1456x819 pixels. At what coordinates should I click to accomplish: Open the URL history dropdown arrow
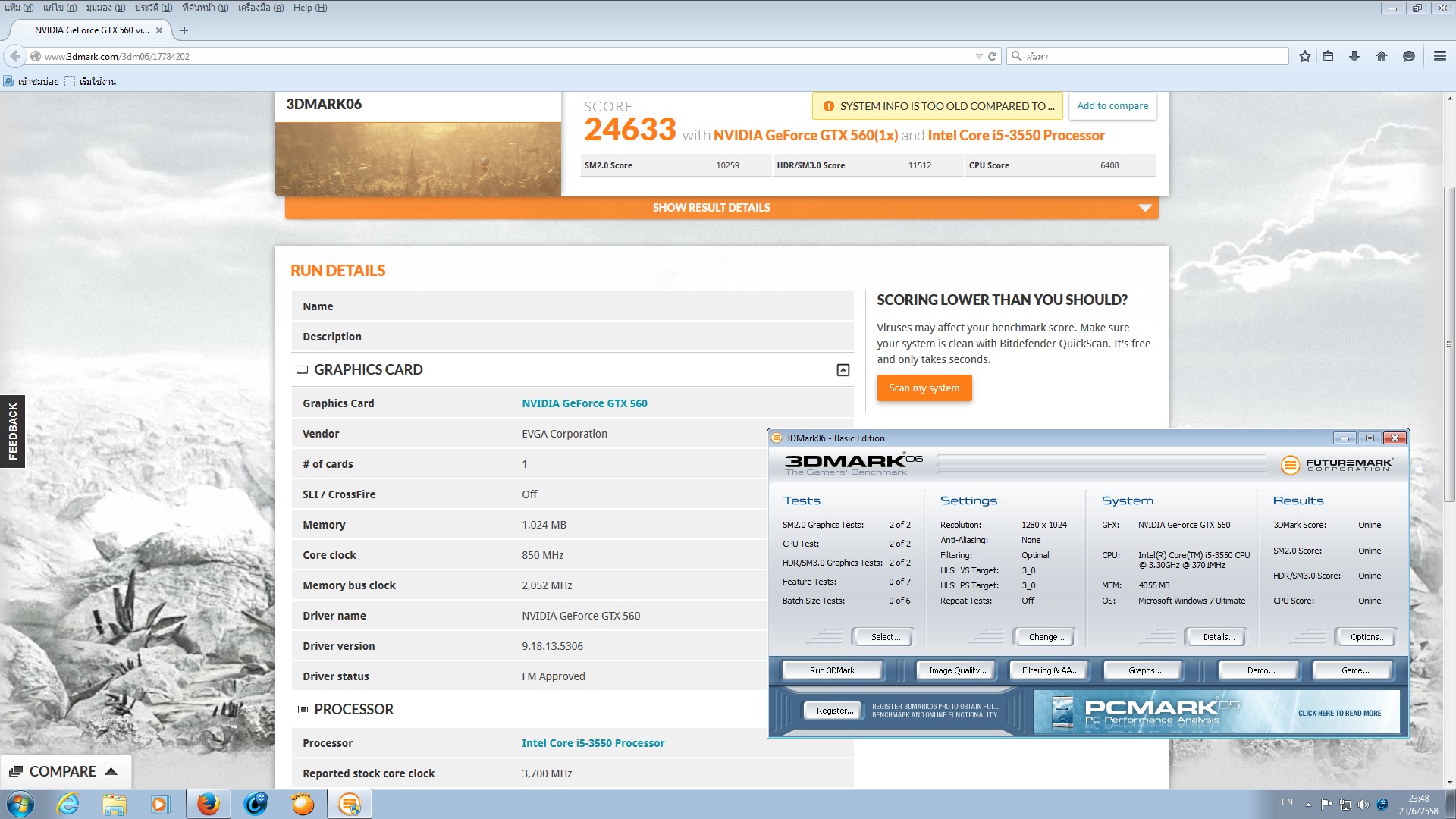tap(978, 56)
